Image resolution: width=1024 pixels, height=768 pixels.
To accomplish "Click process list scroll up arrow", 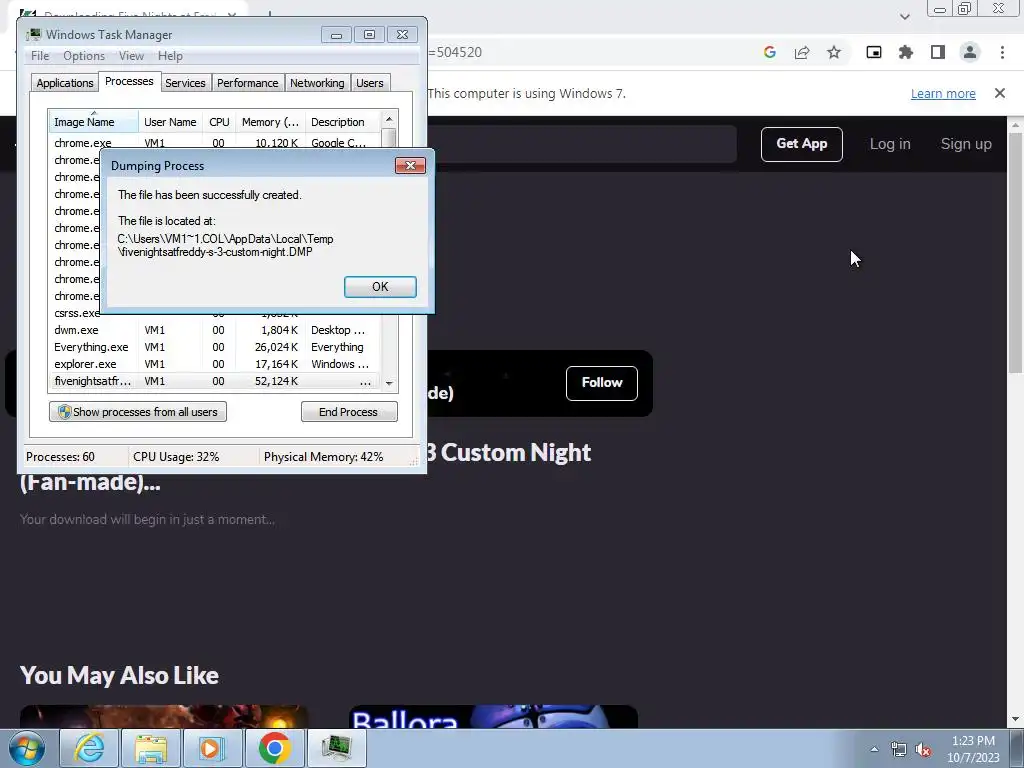I will coord(389,119).
